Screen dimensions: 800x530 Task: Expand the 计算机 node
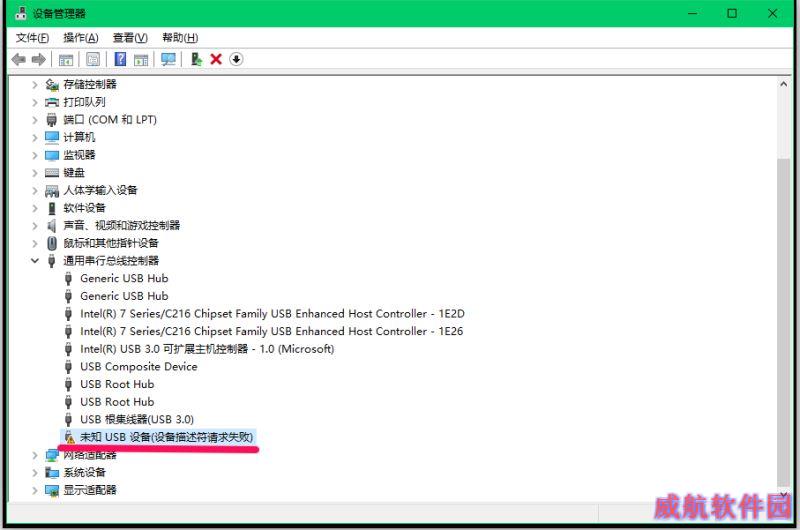(35, 138)
